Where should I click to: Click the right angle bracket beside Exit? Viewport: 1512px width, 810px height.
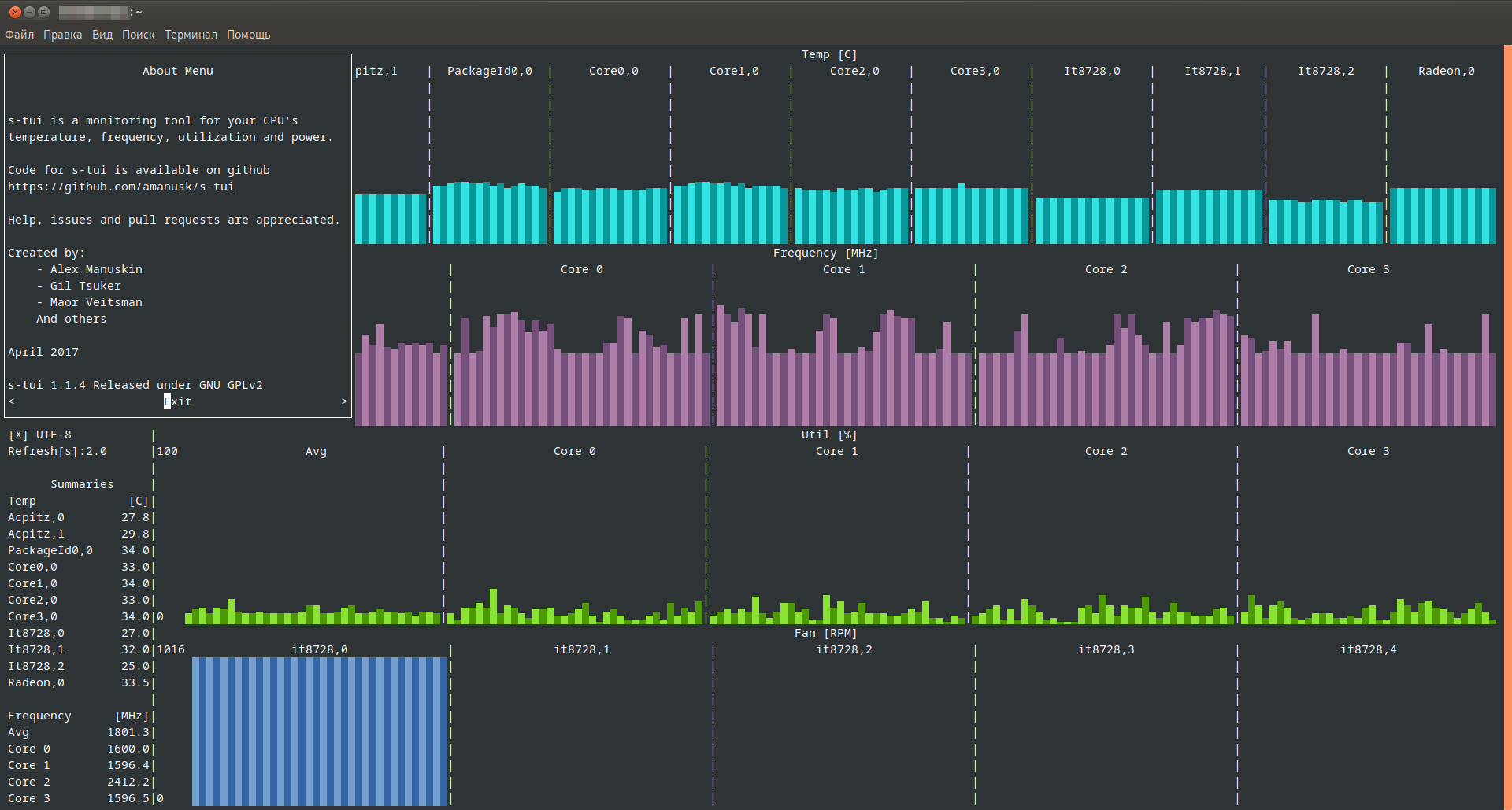pos(344,401)
